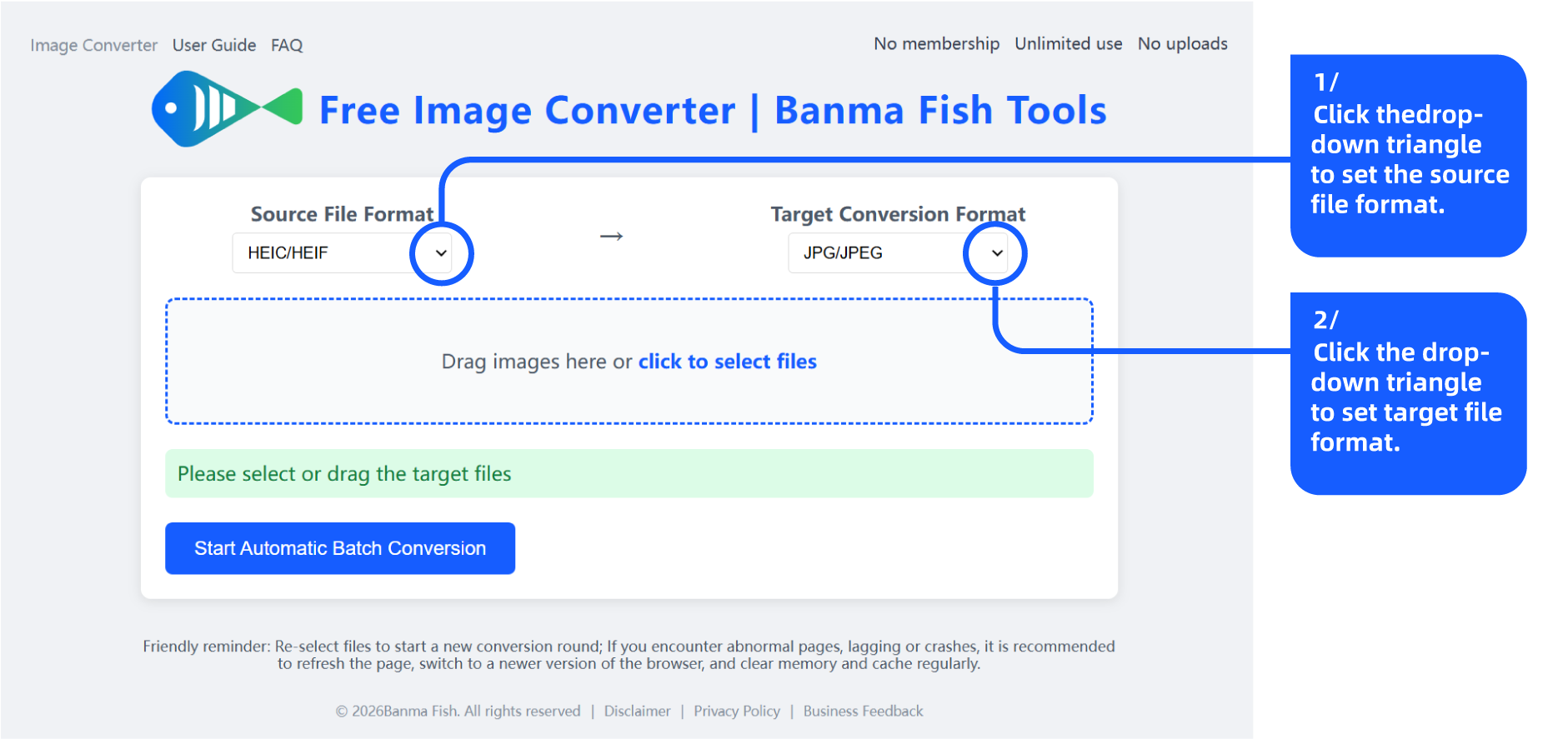Open the Business Feedback link
The width and height of the screenshot is (1568, 739).
(864, 711)
